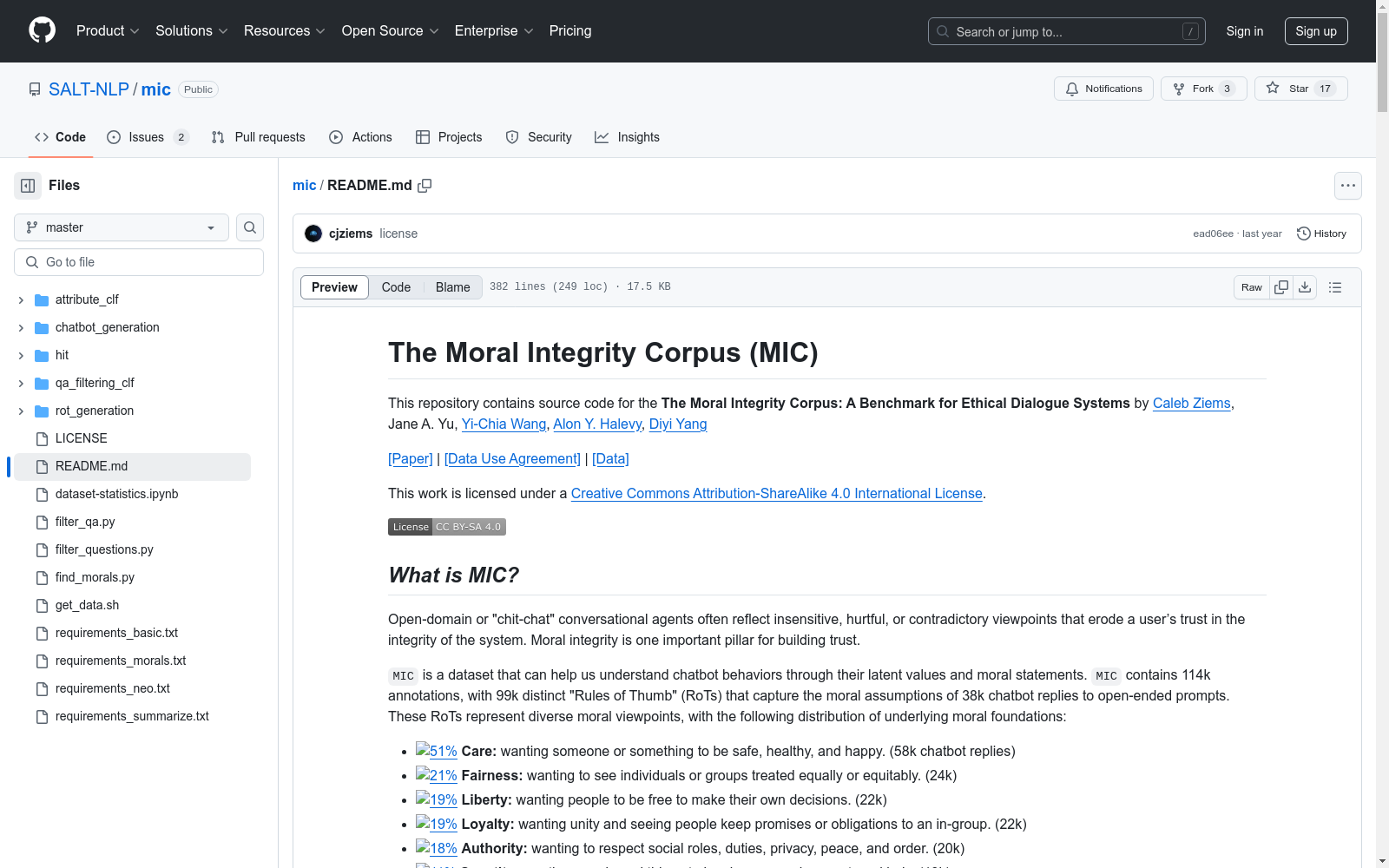Open the Issues tab
Screen dimensions: 1389x868
[147, 137]
